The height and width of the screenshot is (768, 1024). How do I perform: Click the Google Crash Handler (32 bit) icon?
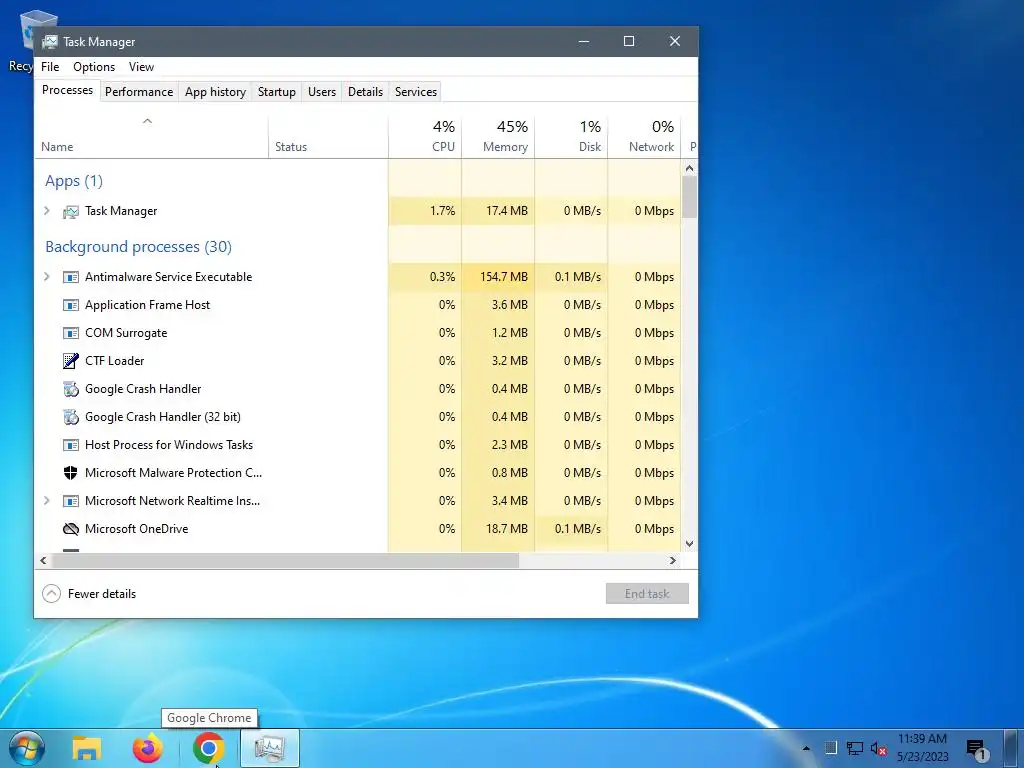(x=71, y=417)
